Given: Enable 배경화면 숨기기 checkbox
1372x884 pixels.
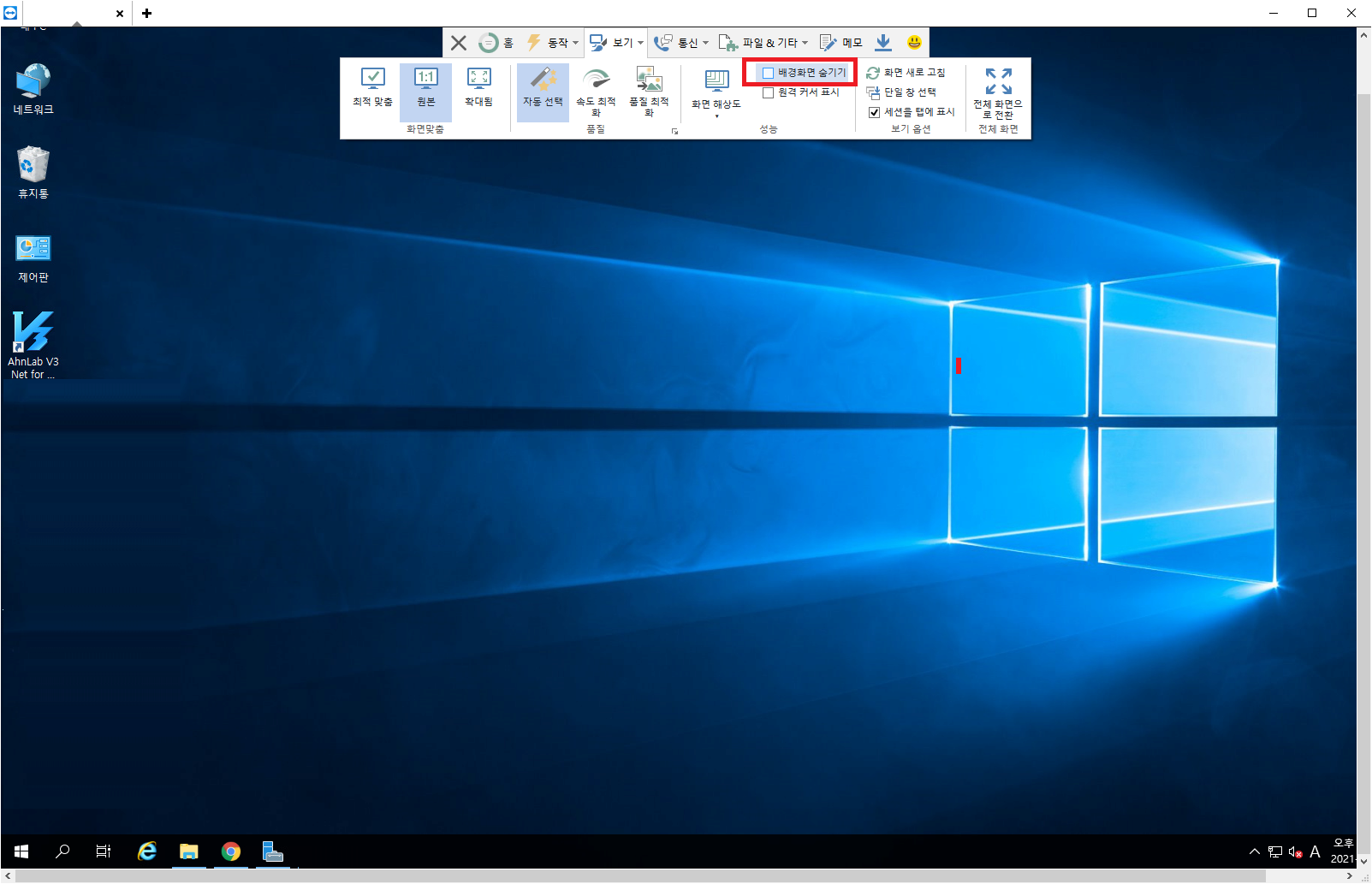Looking at the screenshot, I should (x=768, y=73).
